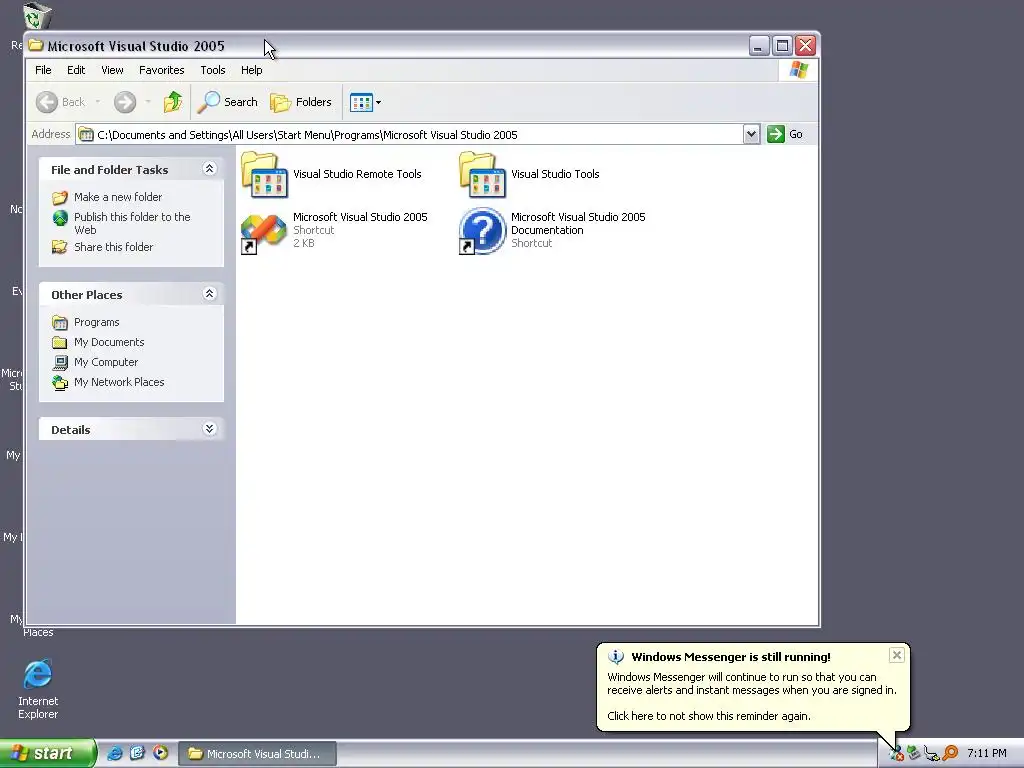Screen dimensions: 1024x768
Task: Click the My Computer icon in Other Places
Action: pyautogui.click(x=60, y=362)
